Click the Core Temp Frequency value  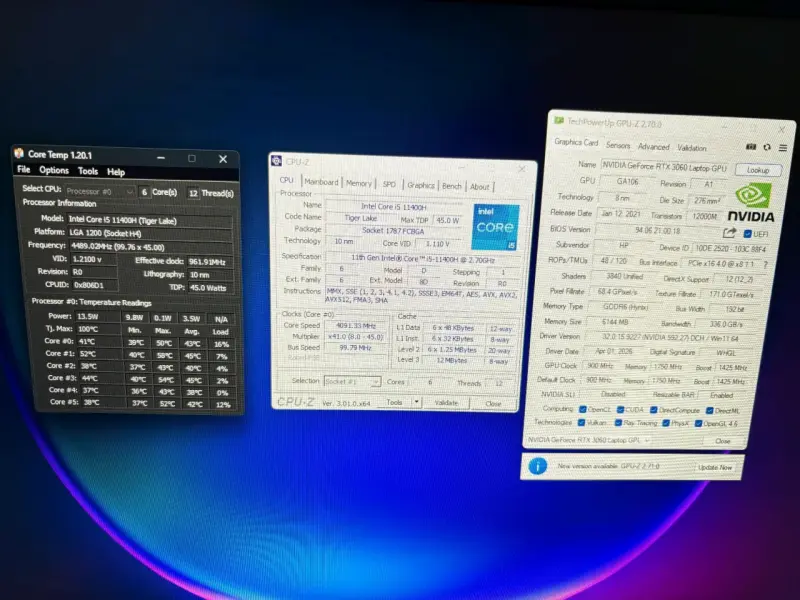tap(150, 246)
